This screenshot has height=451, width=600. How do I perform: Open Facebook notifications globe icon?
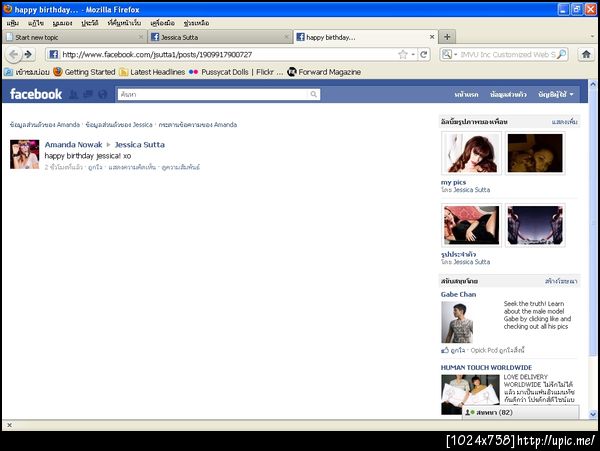[103, 94]
